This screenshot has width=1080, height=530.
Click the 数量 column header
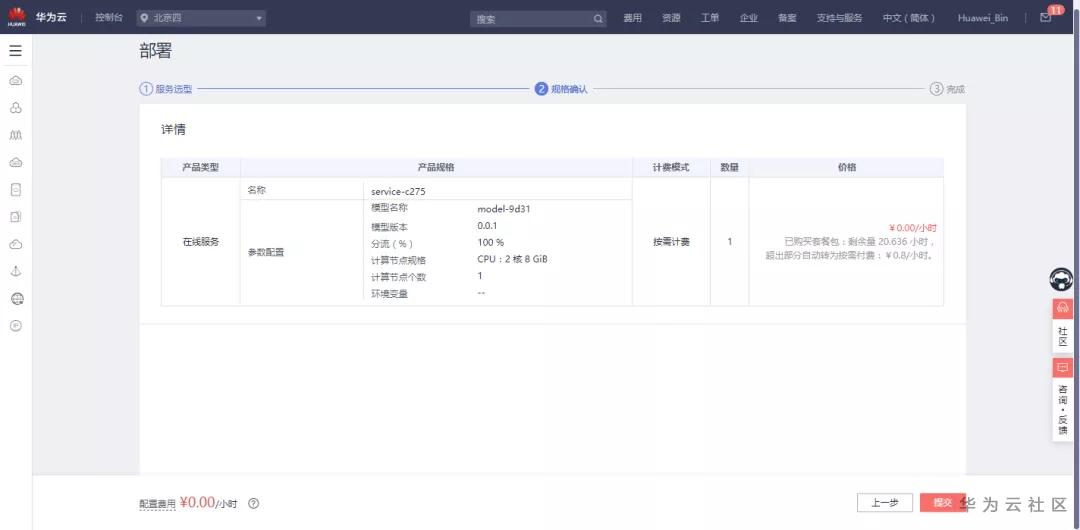729,167
